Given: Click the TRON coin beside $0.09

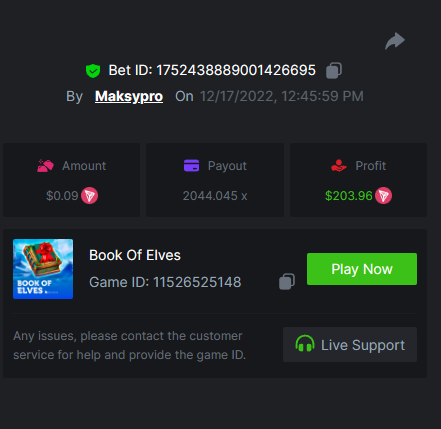Looking at the screenshot, I should (x=90, y=196).
